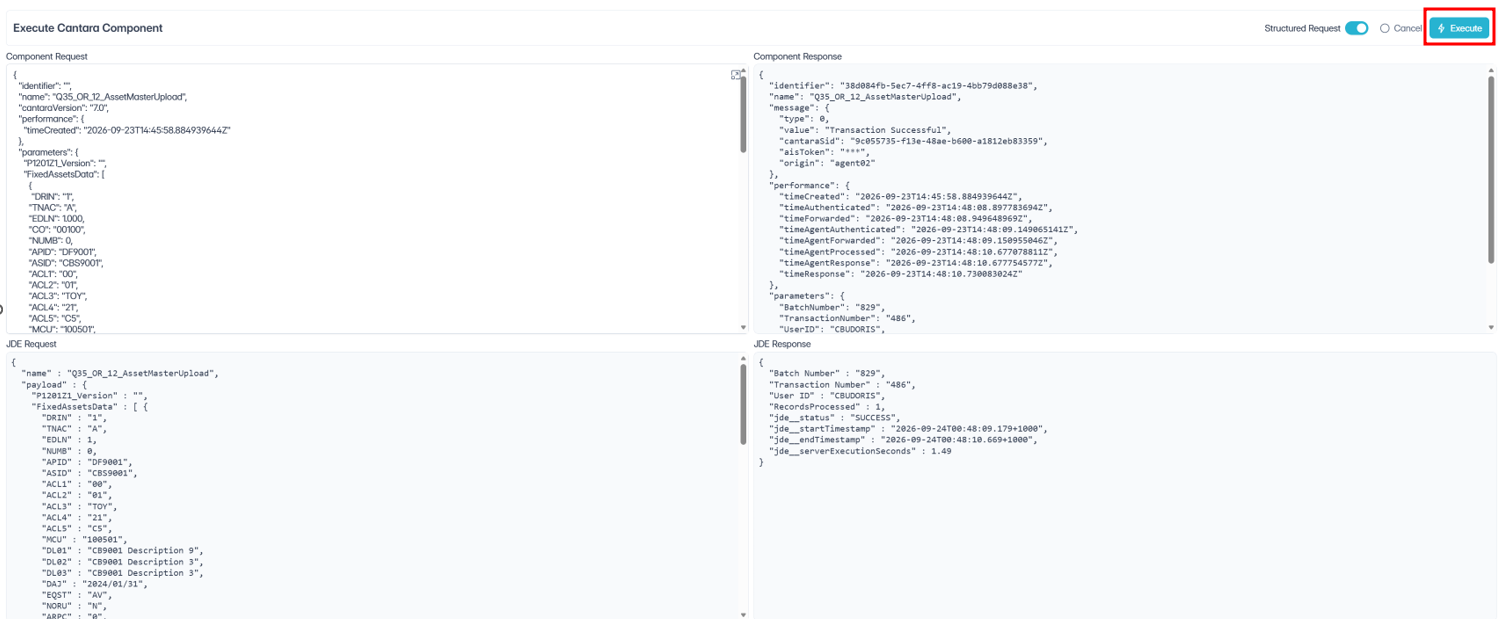
Task: Click the "jde__status": "SUCCESS" line
Action: click(x=834, y=417)
